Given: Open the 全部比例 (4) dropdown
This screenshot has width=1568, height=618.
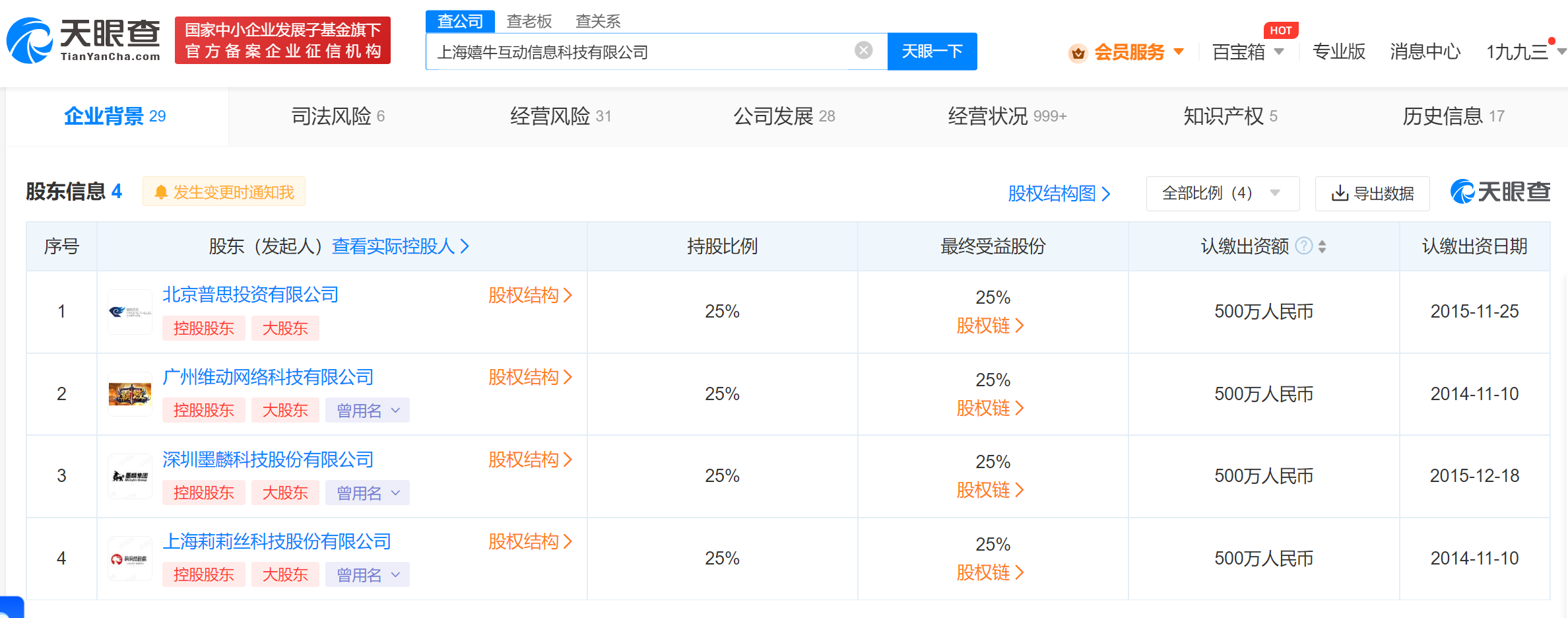Looking at the screenshot, I should coord(1223,193).
